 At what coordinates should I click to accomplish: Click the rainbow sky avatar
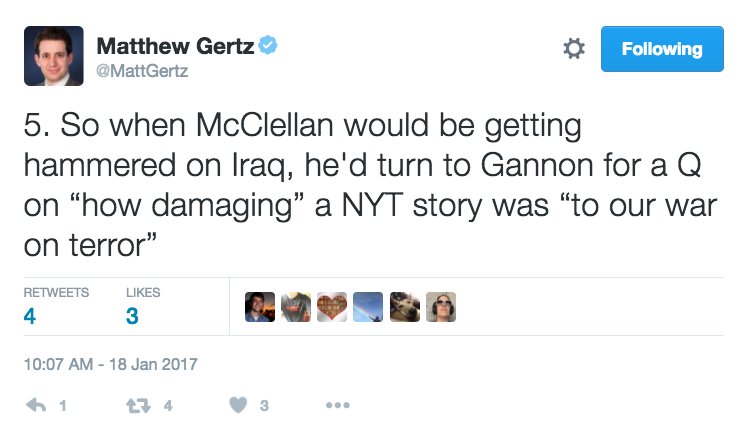point(368,307)
